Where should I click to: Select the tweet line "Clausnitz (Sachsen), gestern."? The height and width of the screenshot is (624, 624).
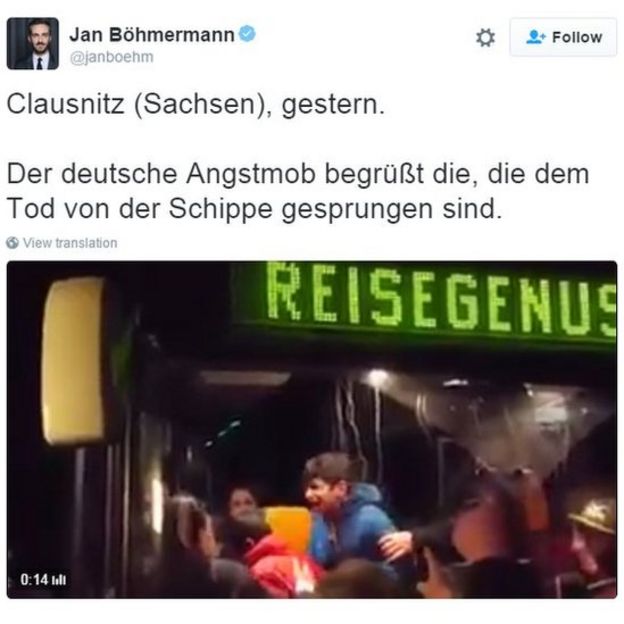196,105
